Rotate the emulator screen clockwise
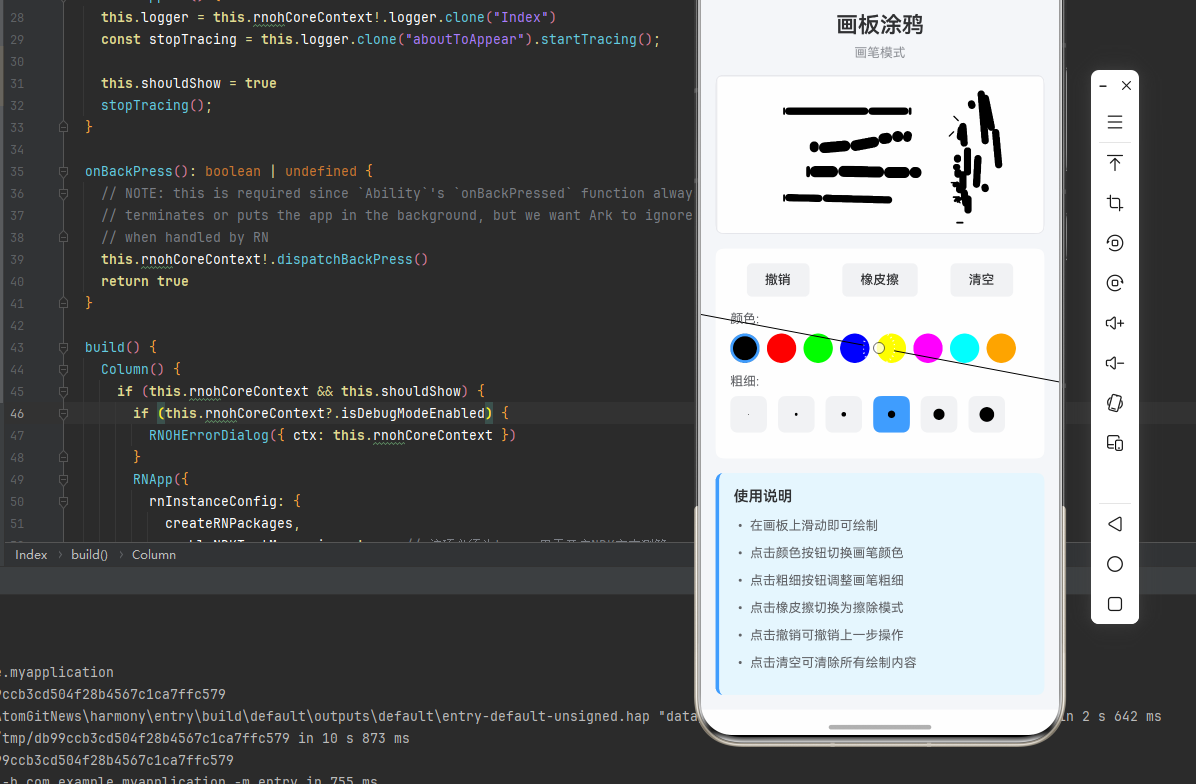 pyautogui.click(x=1114, y=283)
